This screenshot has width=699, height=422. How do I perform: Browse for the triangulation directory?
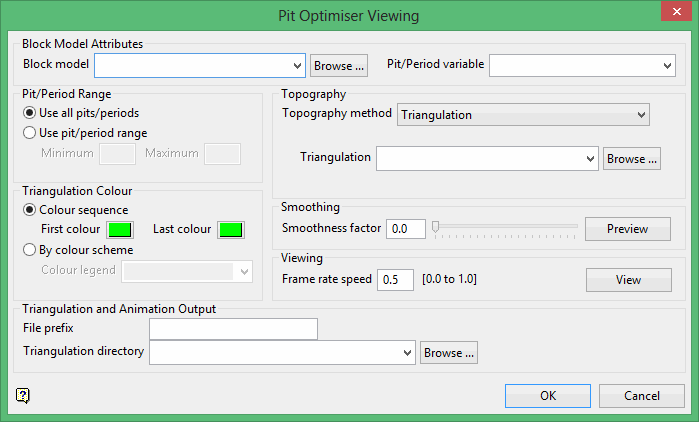click(x=449, y=352)
